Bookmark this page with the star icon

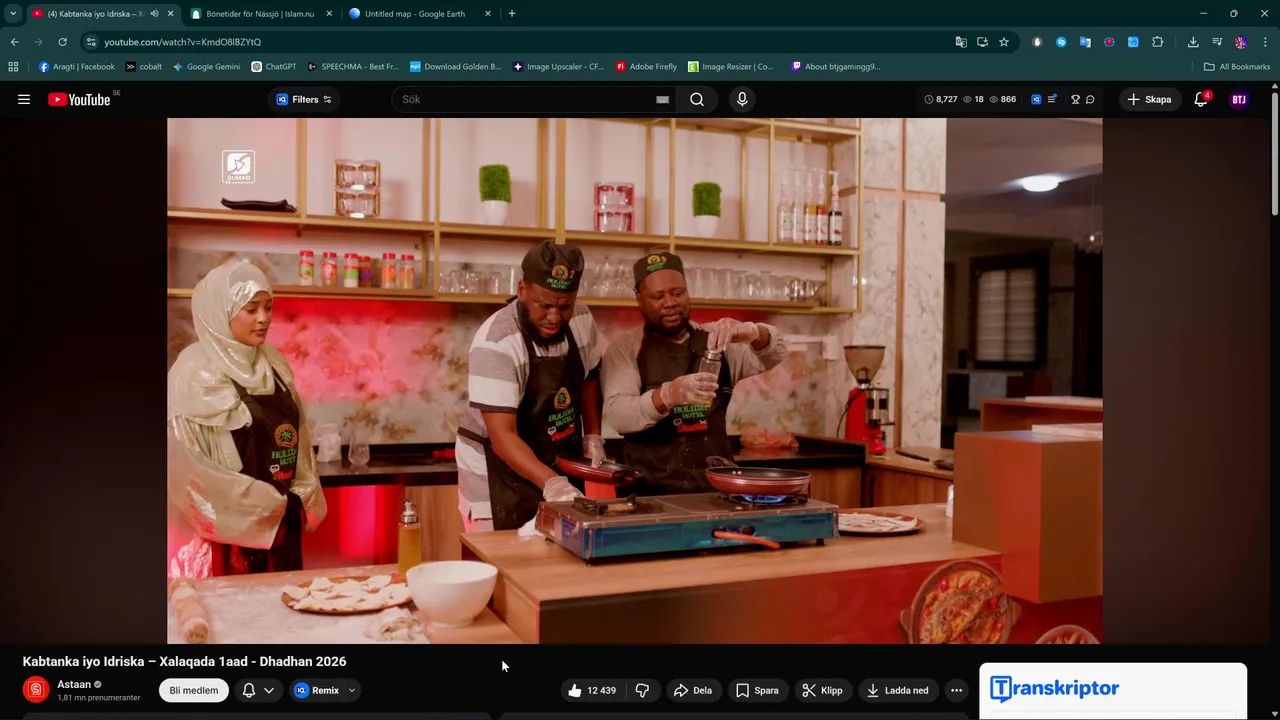(x=1003, y=42)
